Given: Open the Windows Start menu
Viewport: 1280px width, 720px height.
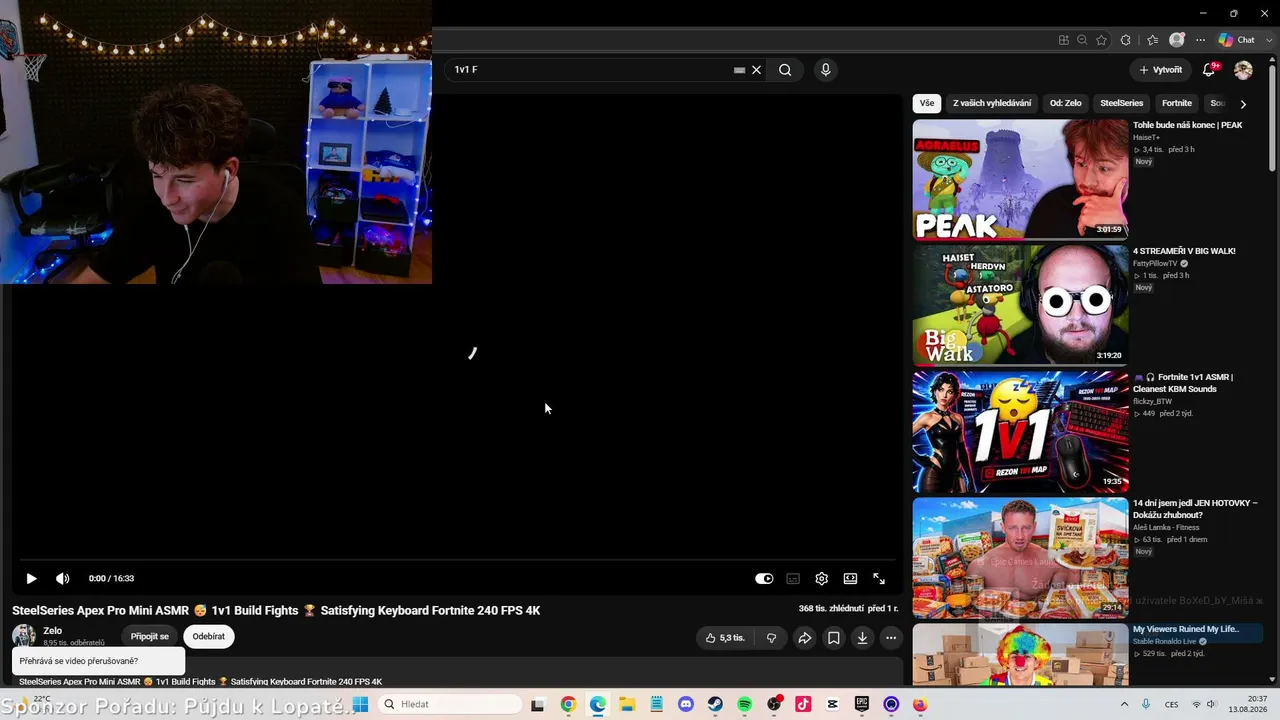Looking at the screenshot, I should pos(360,704).
